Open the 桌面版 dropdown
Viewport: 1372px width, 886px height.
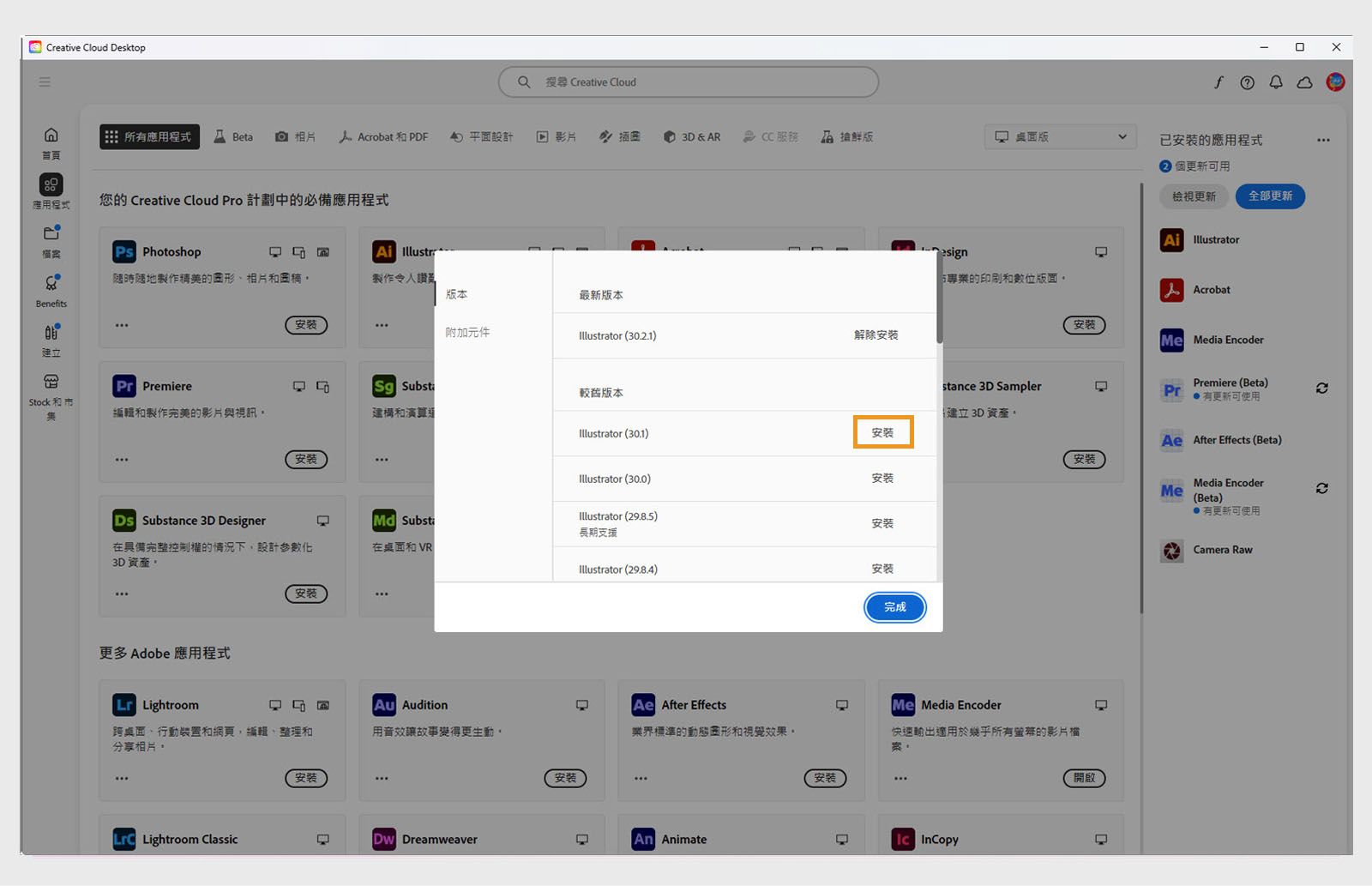(1060, 136)
